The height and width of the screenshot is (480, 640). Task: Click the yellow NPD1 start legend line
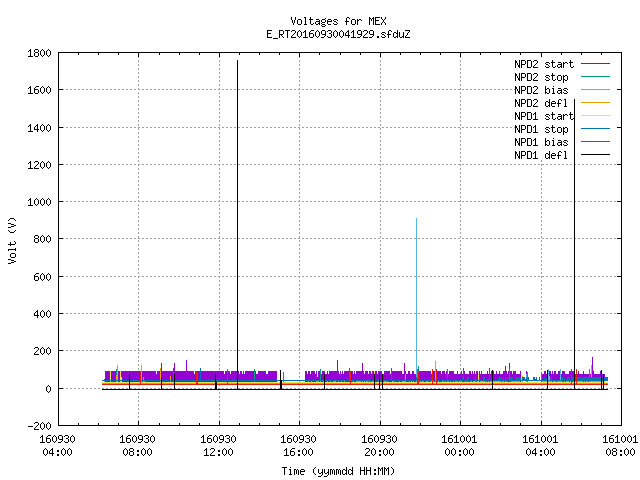coord(595,116)
